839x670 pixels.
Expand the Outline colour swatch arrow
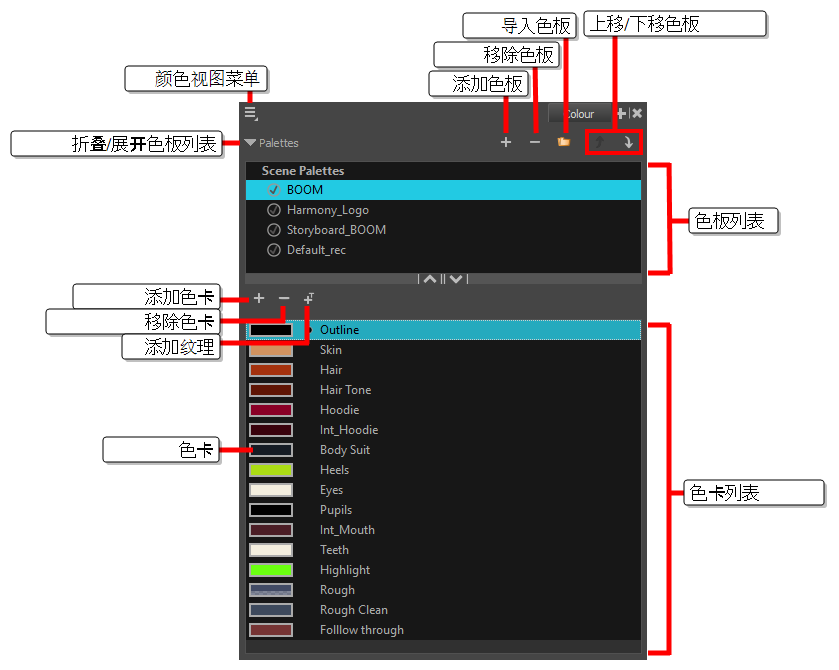(x=307, y=329)
